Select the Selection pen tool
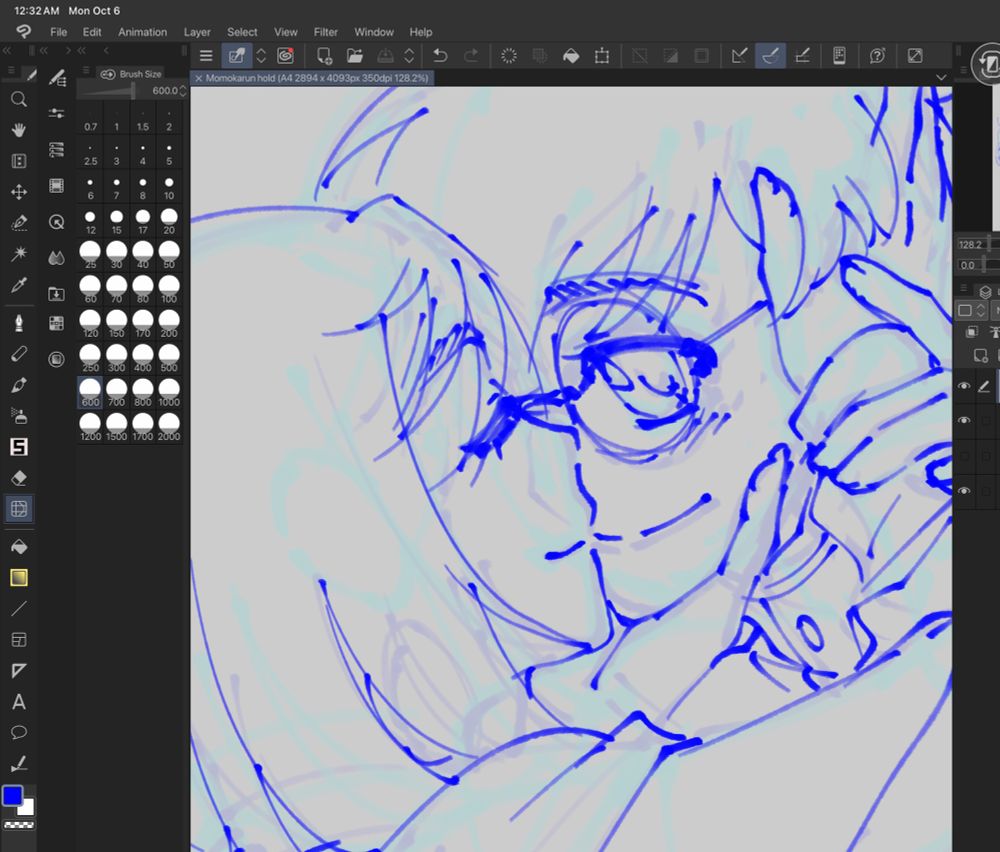The image size is (1000, 852). tap(18, 223)
